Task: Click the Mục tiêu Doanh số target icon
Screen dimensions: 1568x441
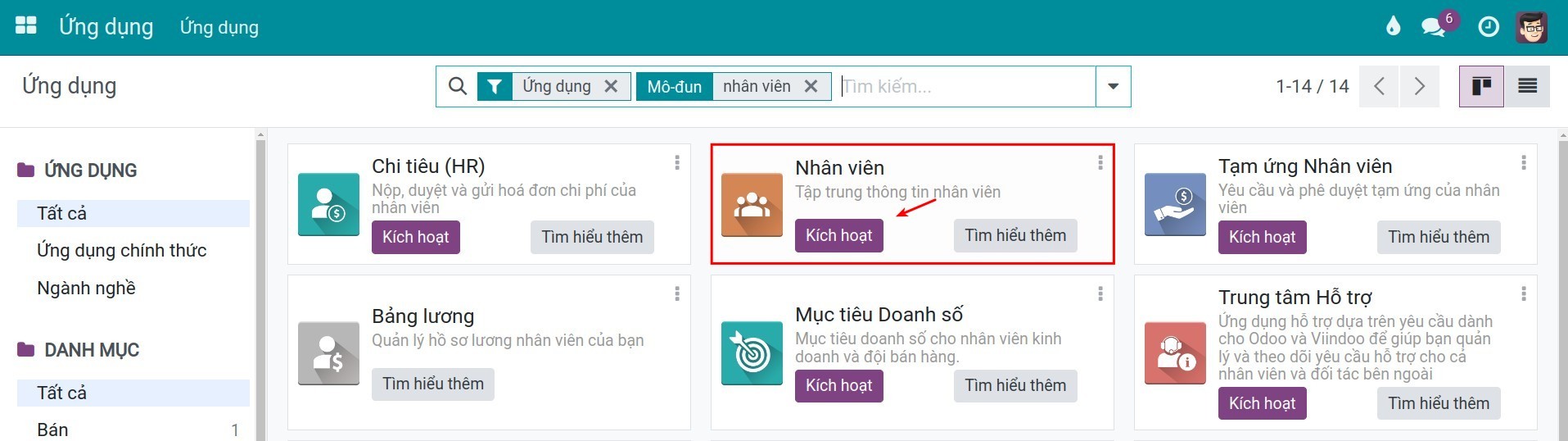Action: point(752,353)
